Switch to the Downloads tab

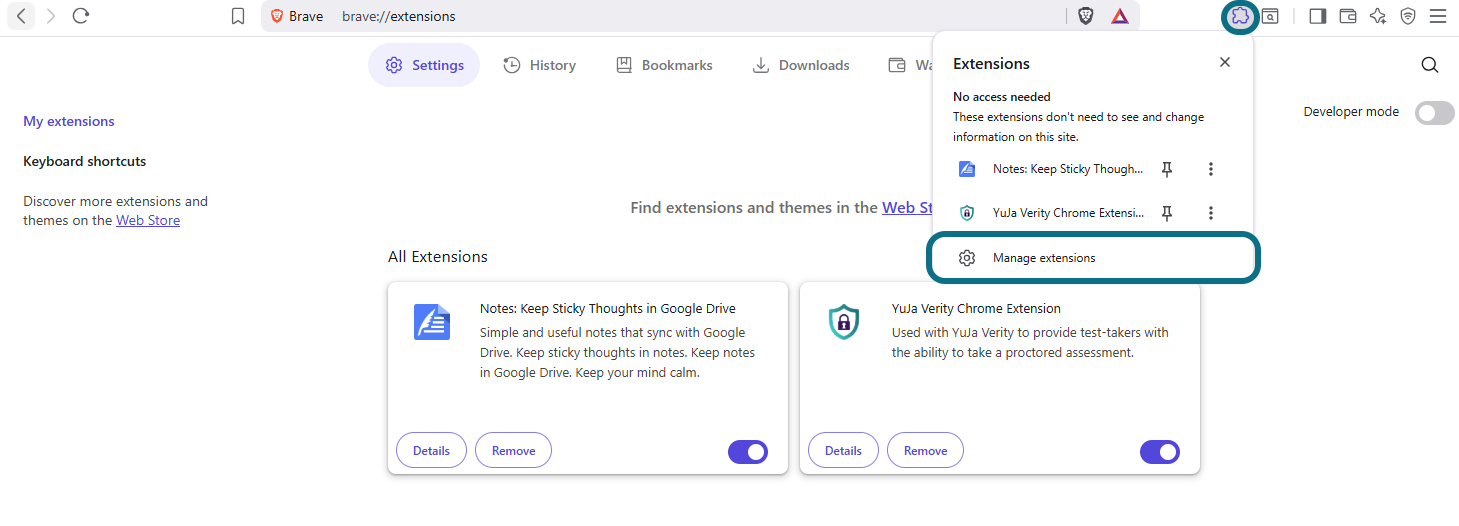[x=801, y=65]
